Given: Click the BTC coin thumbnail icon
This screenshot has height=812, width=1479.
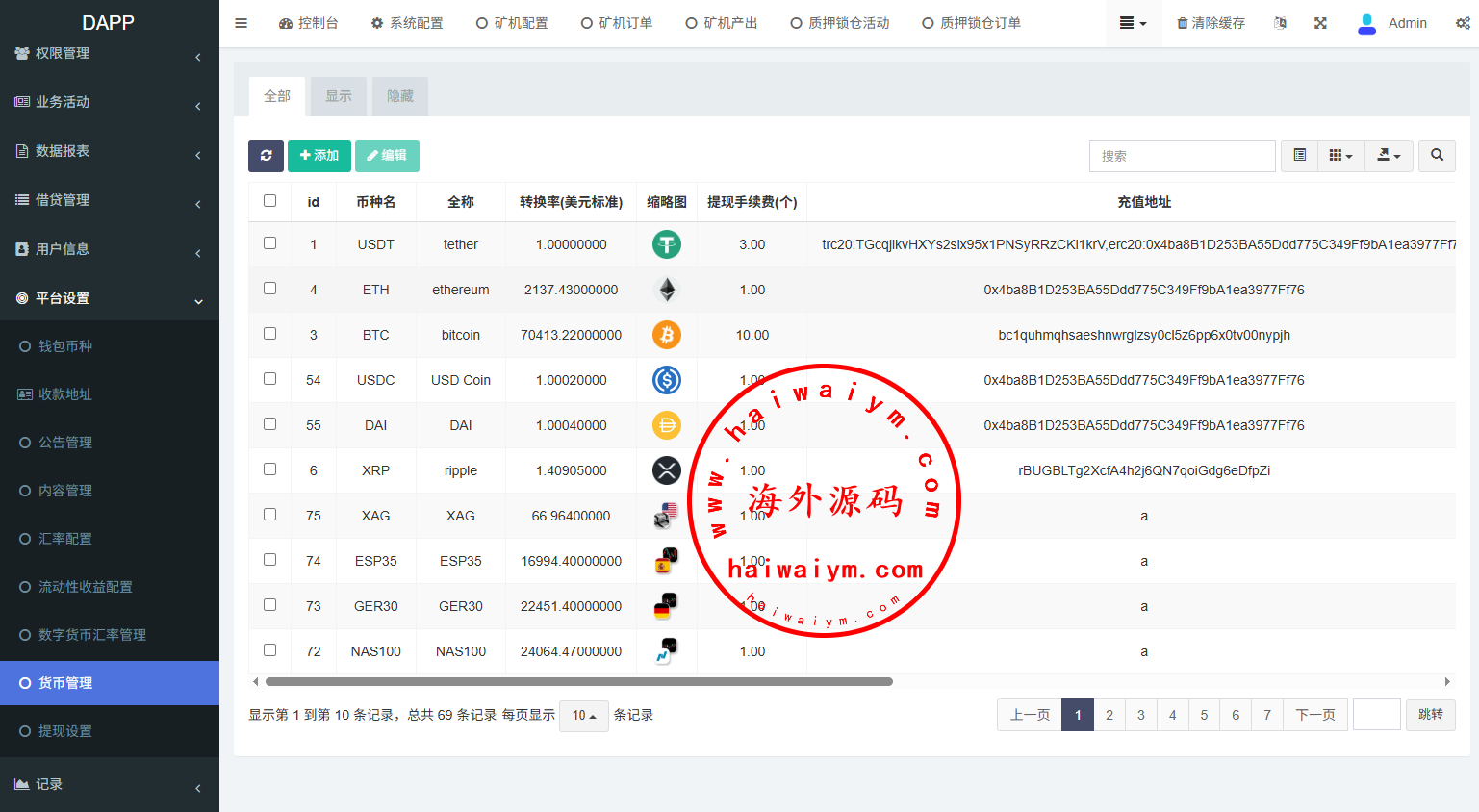Looking at the screenshot, I should (x=666, y=335).
